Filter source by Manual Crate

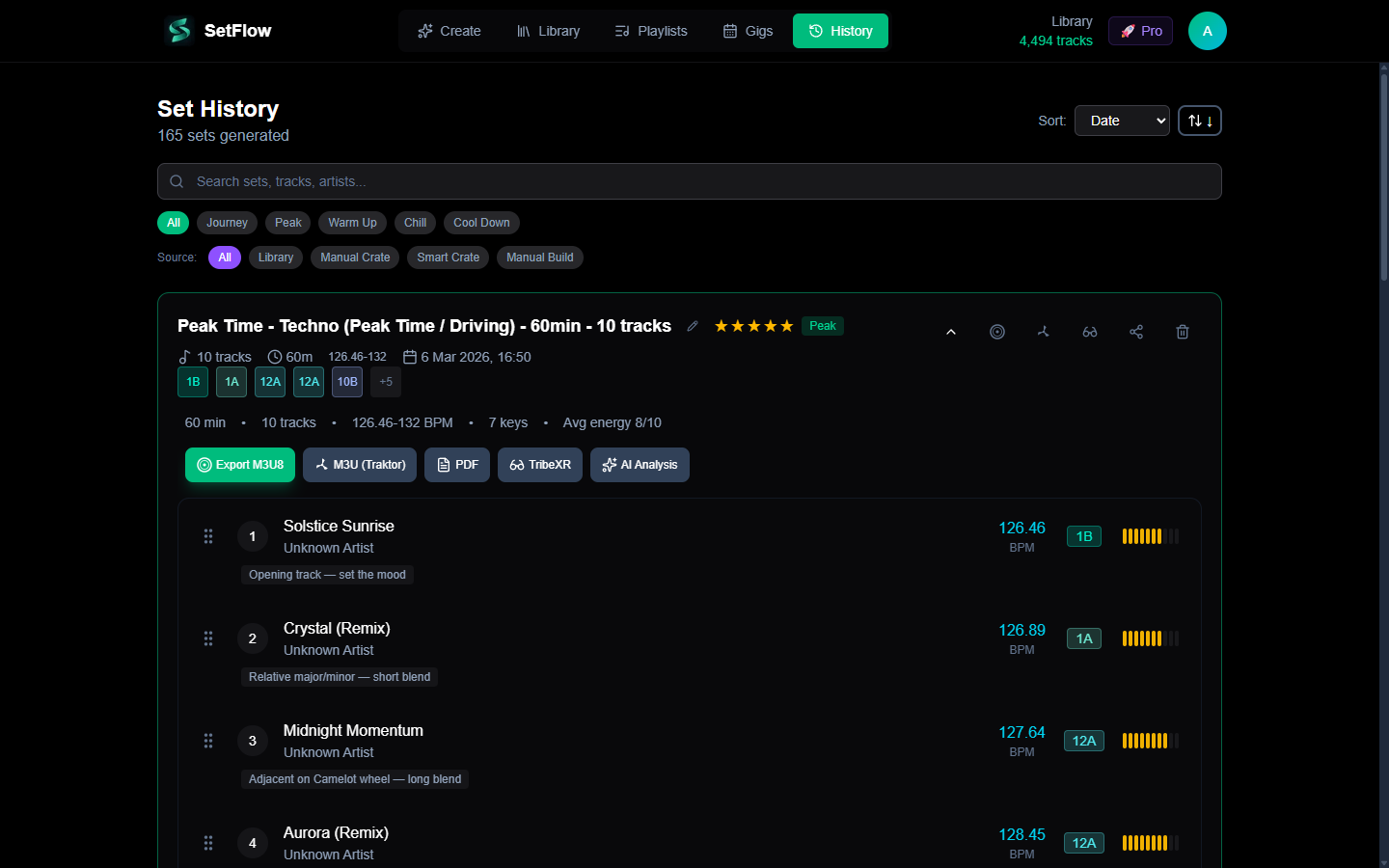pyautogui.click(x=355, y=258)
